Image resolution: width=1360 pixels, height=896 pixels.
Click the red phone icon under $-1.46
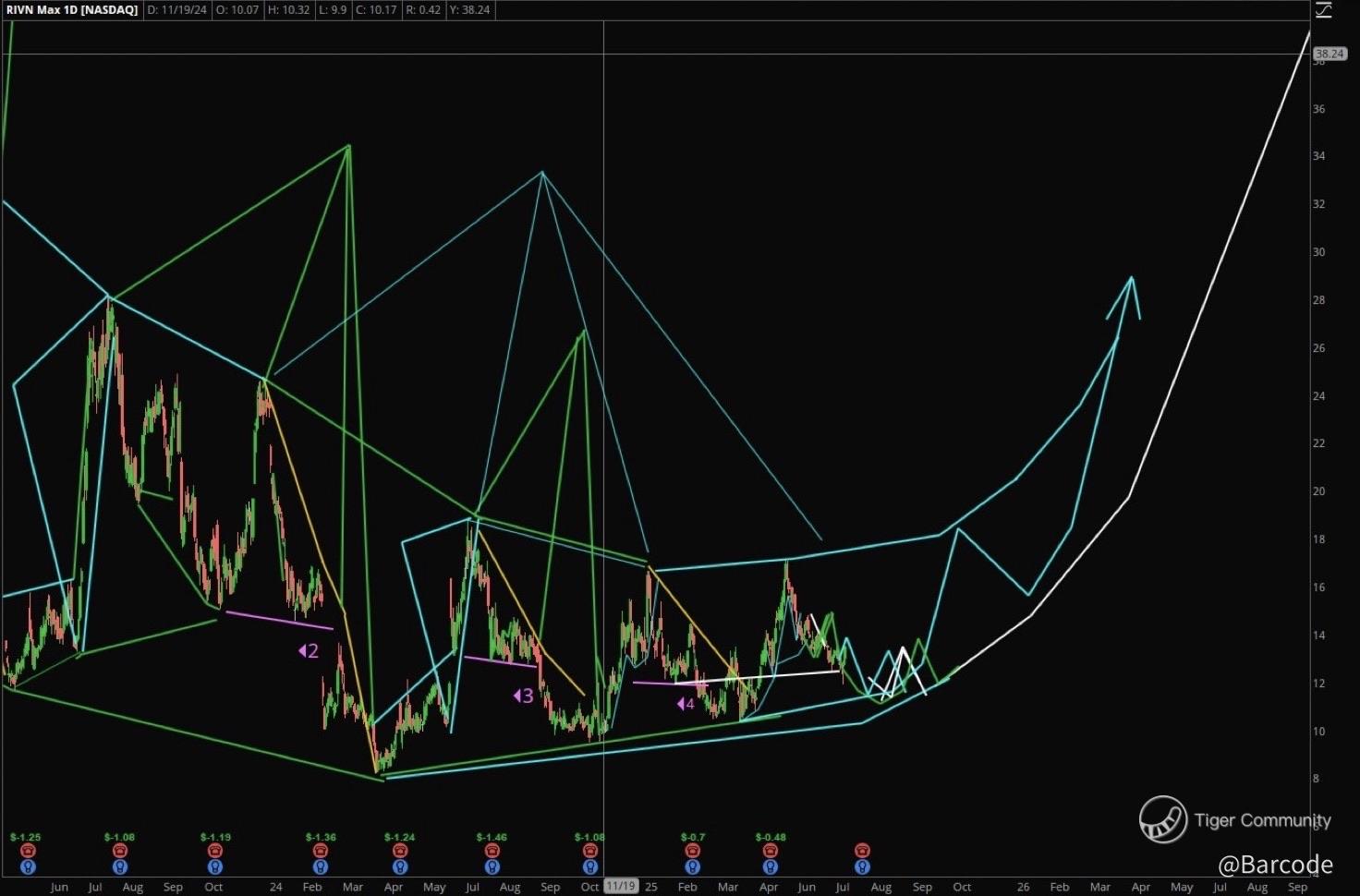click(492, 851)
